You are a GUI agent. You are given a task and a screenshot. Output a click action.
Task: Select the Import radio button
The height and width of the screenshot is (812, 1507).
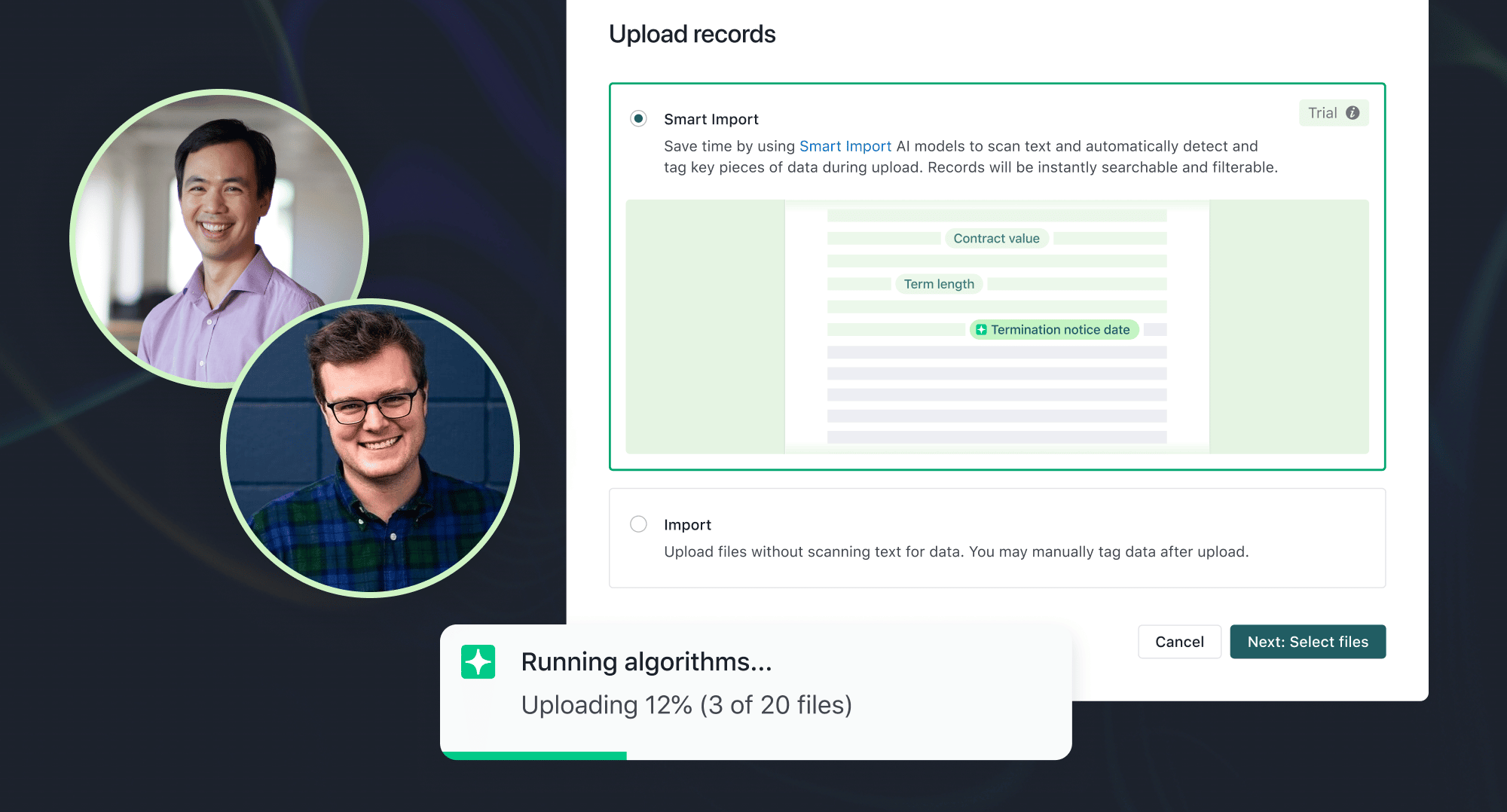(x=638, y=524)
